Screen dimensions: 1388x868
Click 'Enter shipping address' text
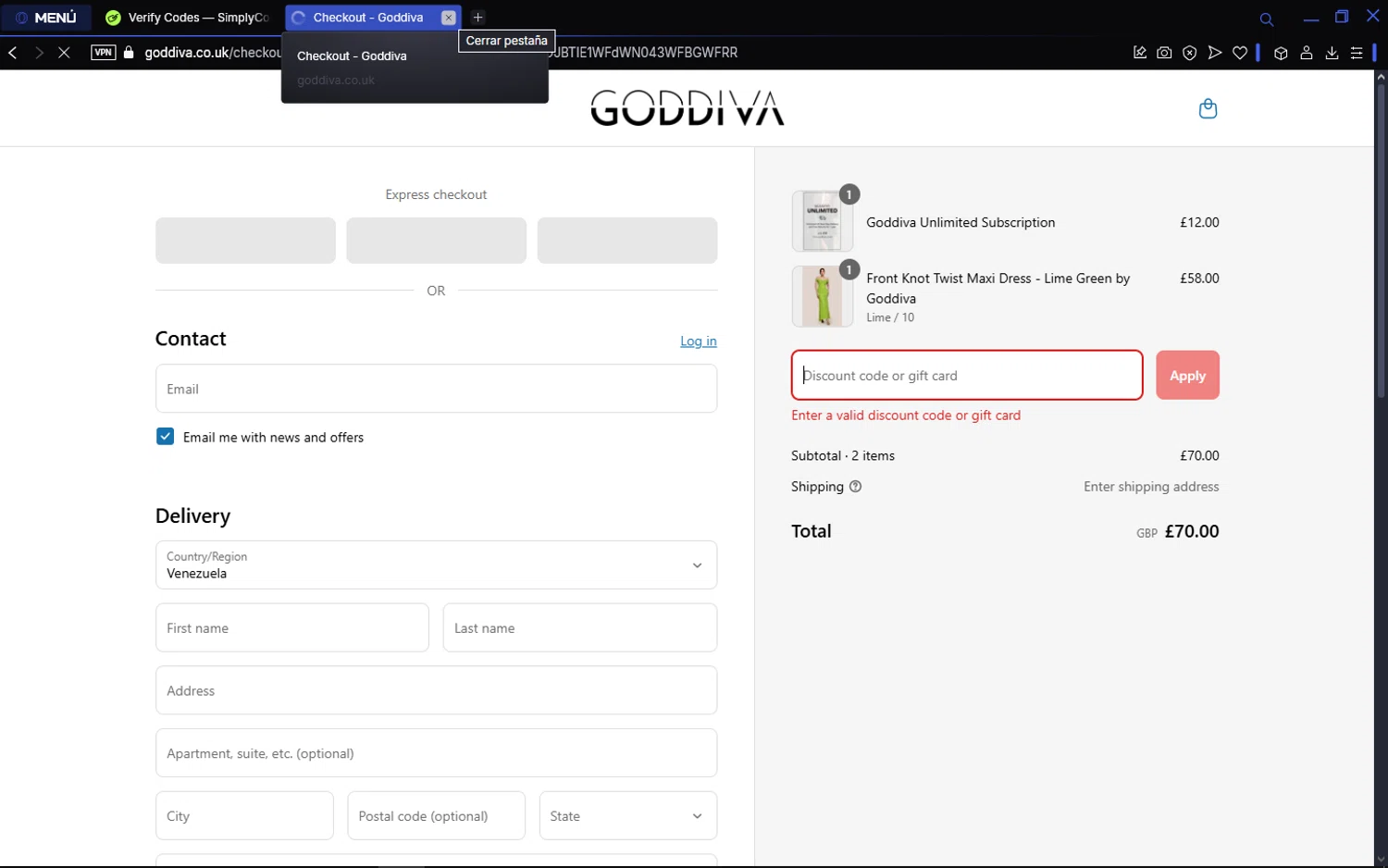point(1151,487)
